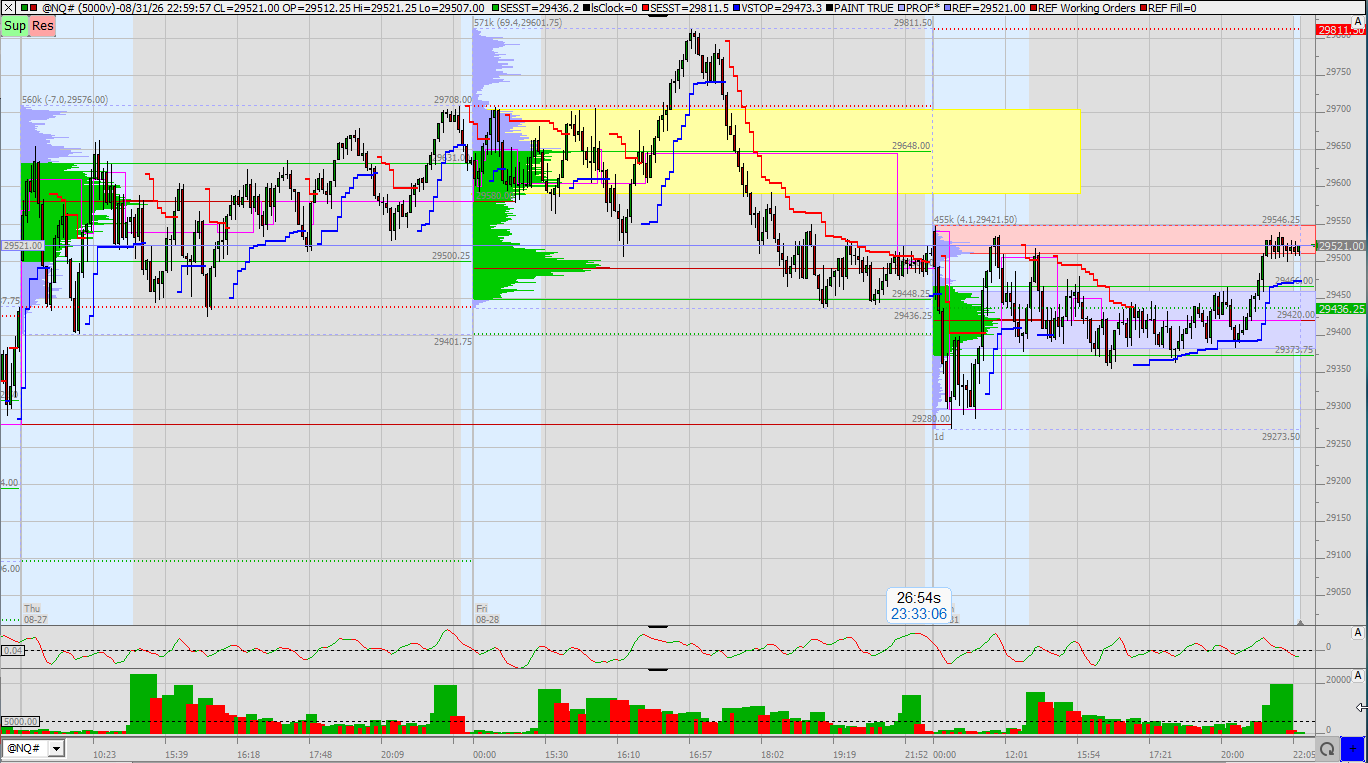Click the 5000.00 volume reference label

[20, 721]
